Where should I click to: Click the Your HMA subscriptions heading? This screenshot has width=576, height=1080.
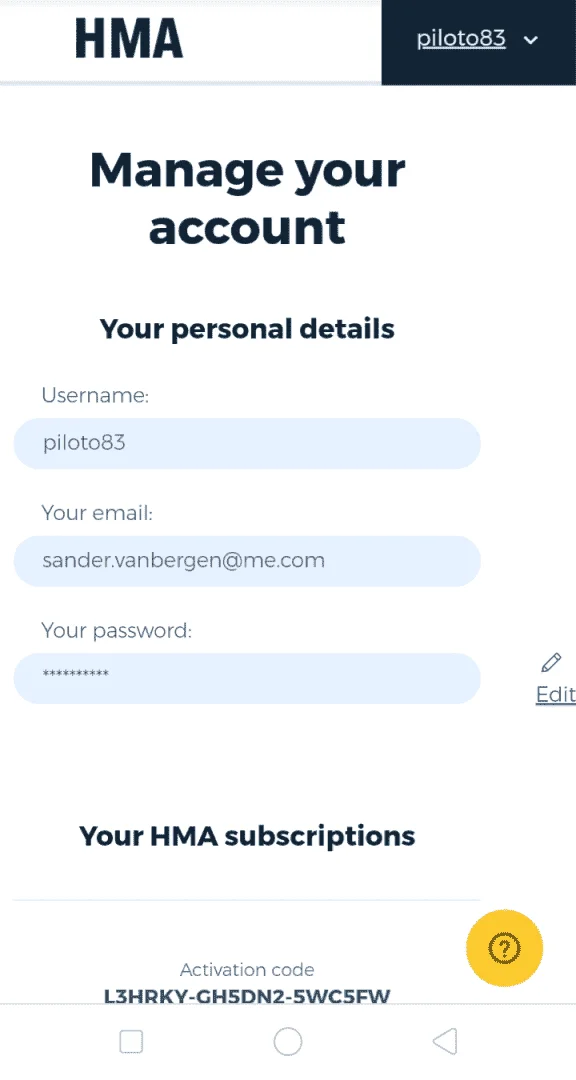point(247,835)
